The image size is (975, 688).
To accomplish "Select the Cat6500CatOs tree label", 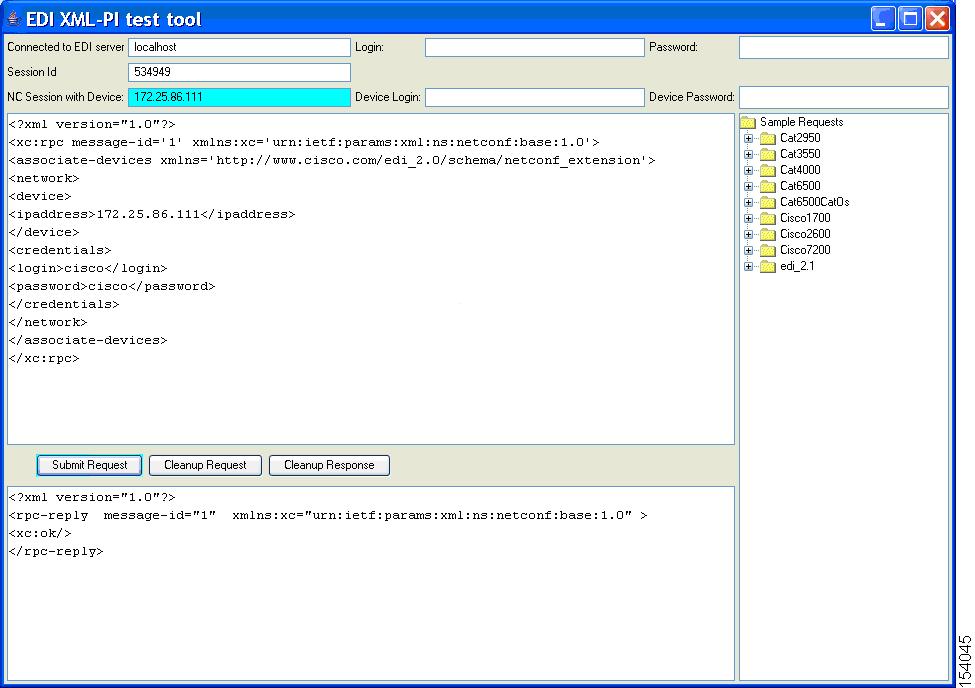I will click(x=815, y=202).
